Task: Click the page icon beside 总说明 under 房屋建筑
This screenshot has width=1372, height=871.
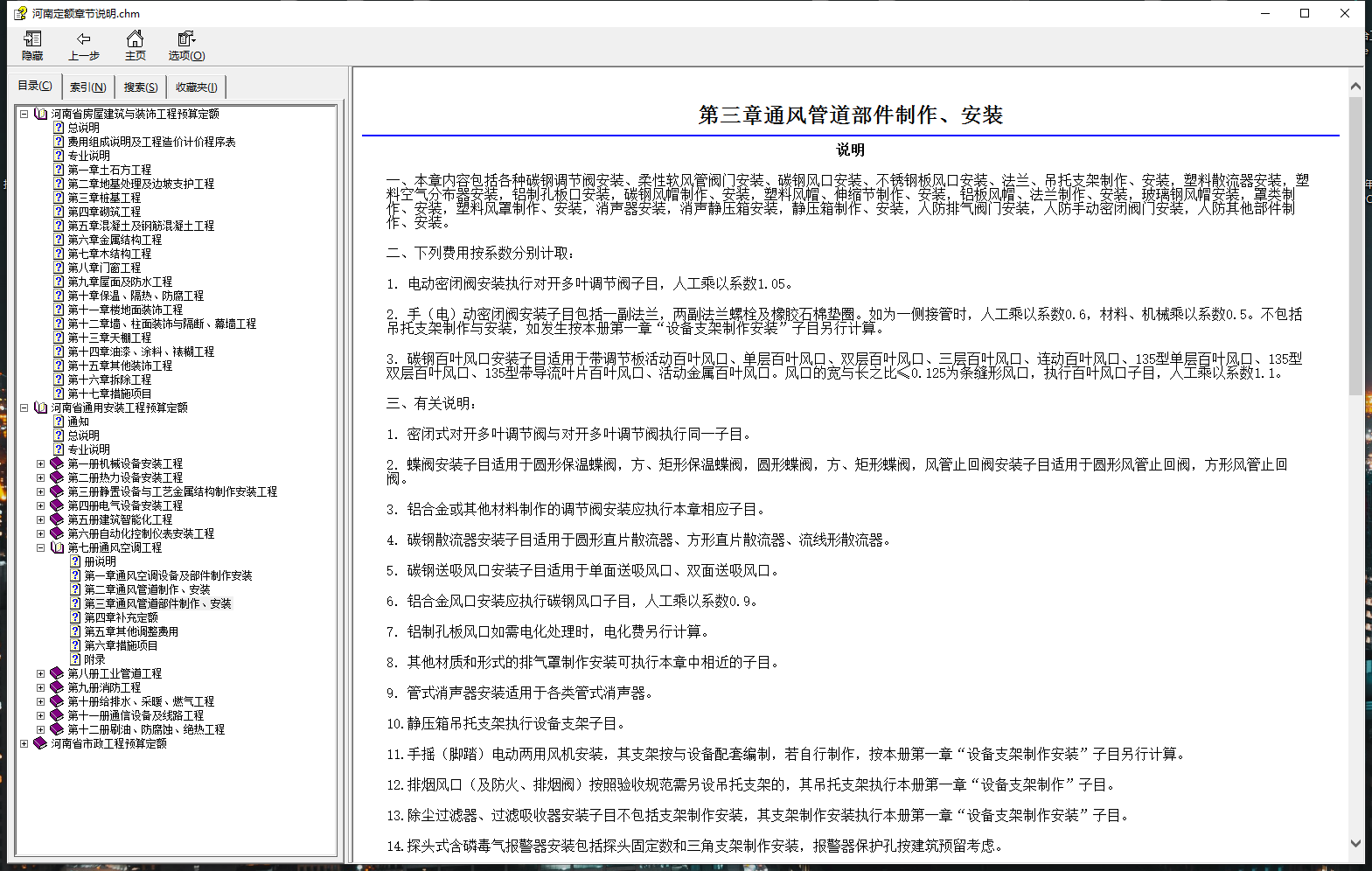Action: [59, 128]
